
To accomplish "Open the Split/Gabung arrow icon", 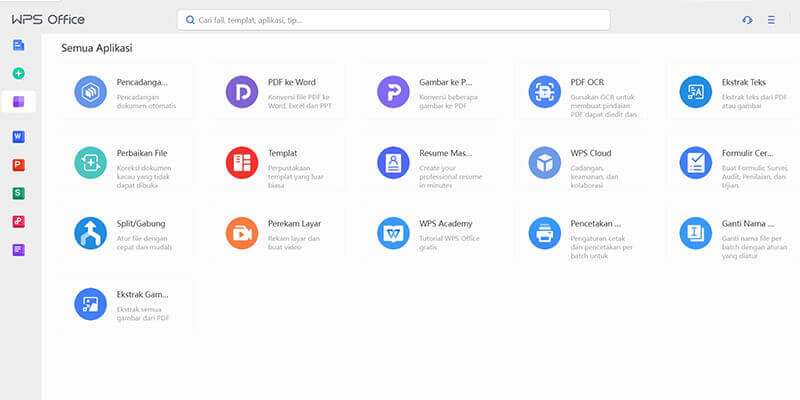I will [90, 233].
